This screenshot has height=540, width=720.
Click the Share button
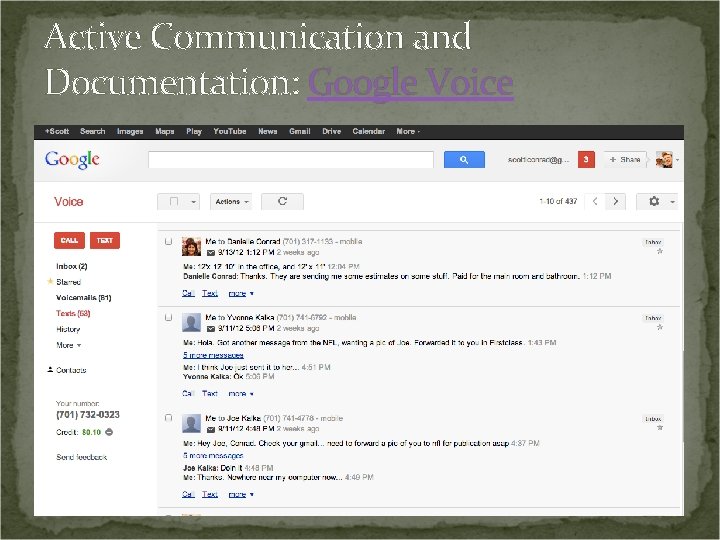tap(625, 159)
